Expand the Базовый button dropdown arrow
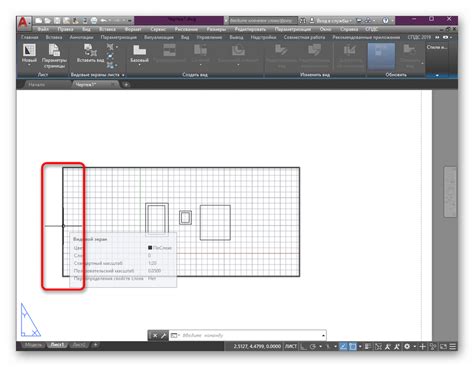The width and height of the screenshot is (474, 367). click(x=139, y=65)
